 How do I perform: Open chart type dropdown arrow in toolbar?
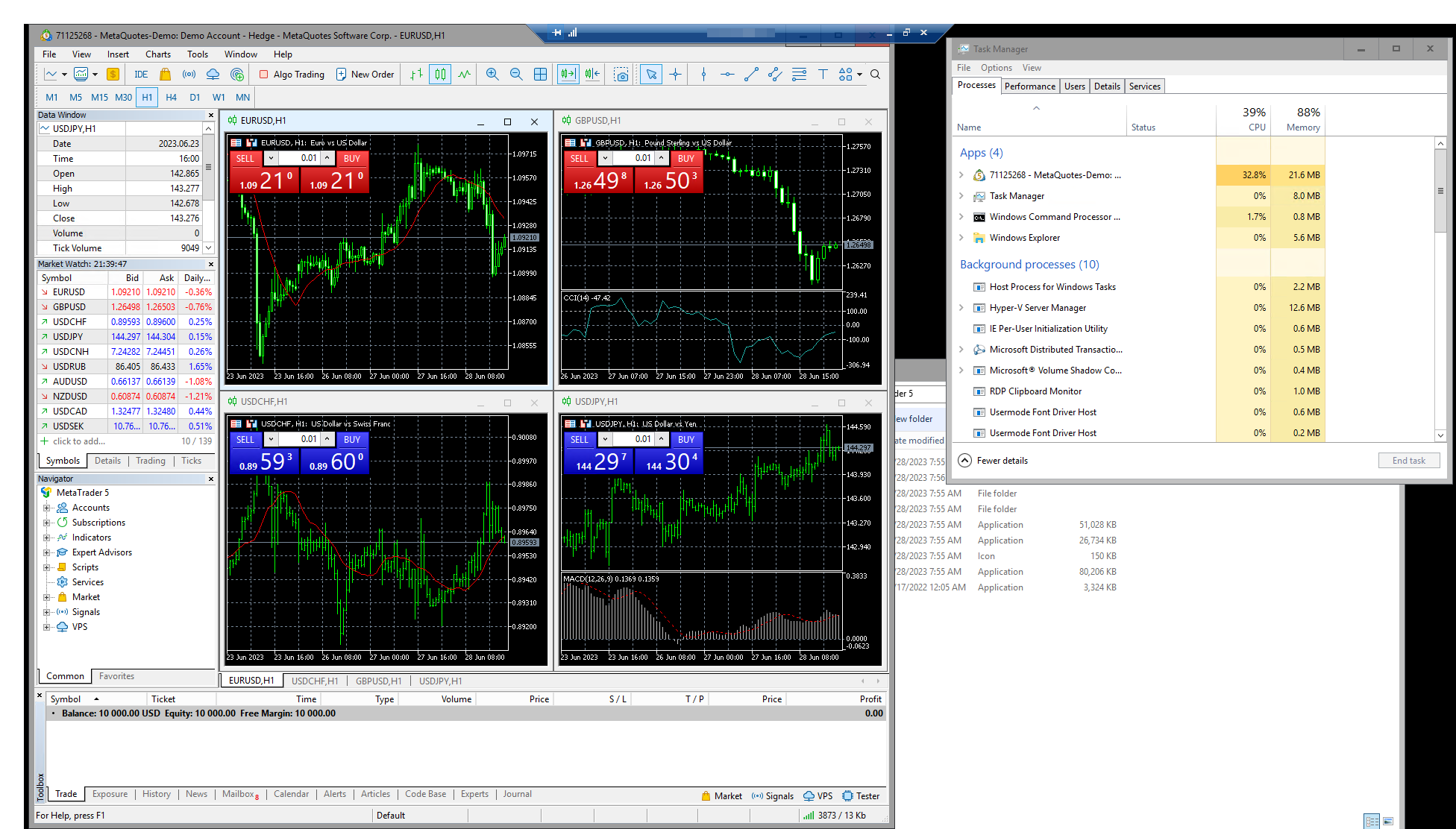pos(64,75)
